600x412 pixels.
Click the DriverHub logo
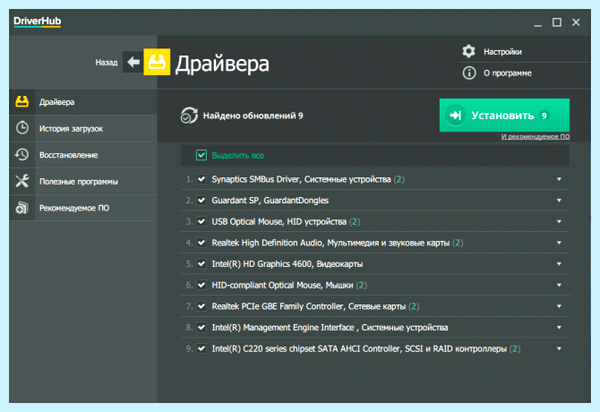(37, 21)
